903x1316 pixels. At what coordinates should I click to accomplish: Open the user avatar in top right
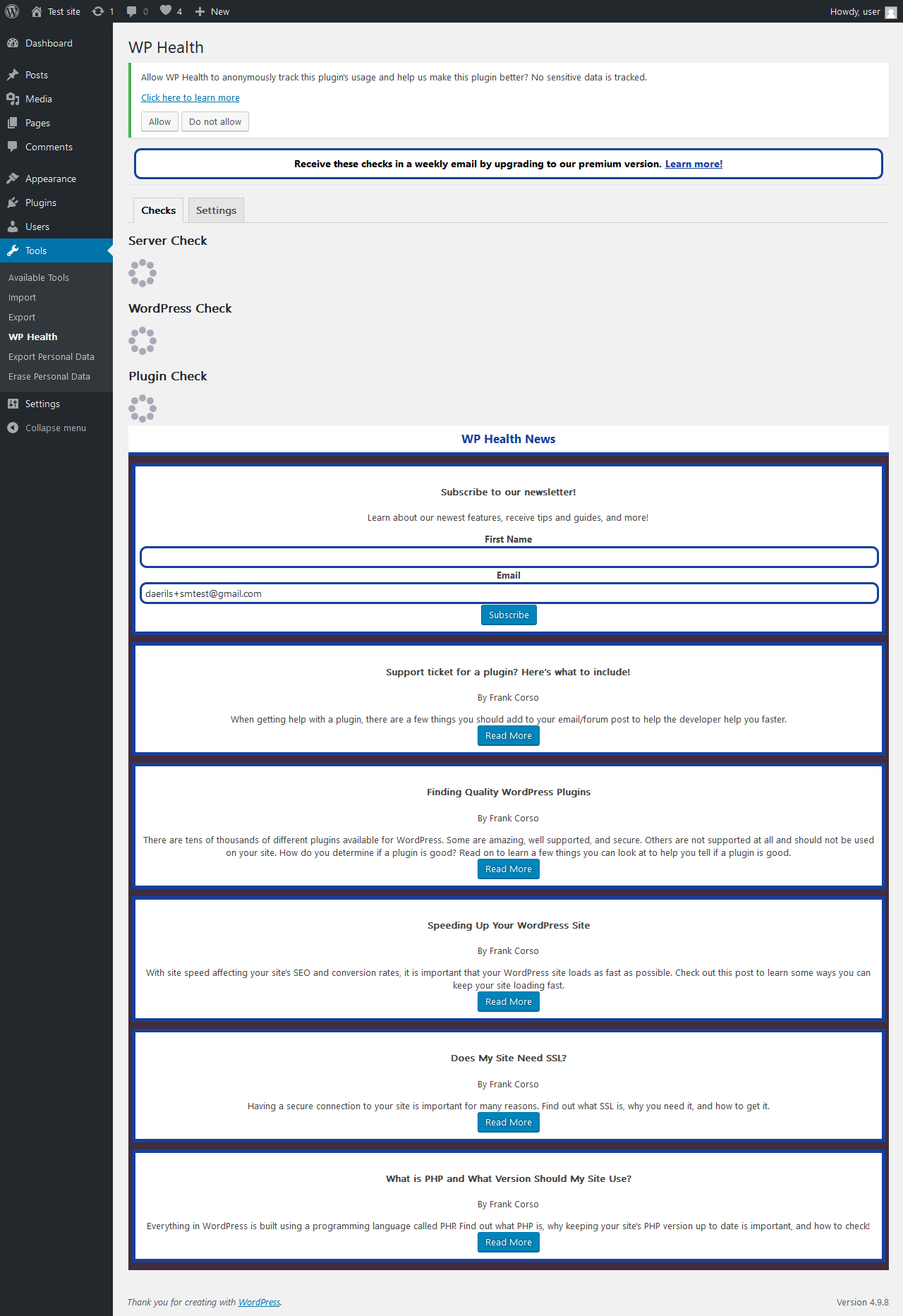click(891, 12)
